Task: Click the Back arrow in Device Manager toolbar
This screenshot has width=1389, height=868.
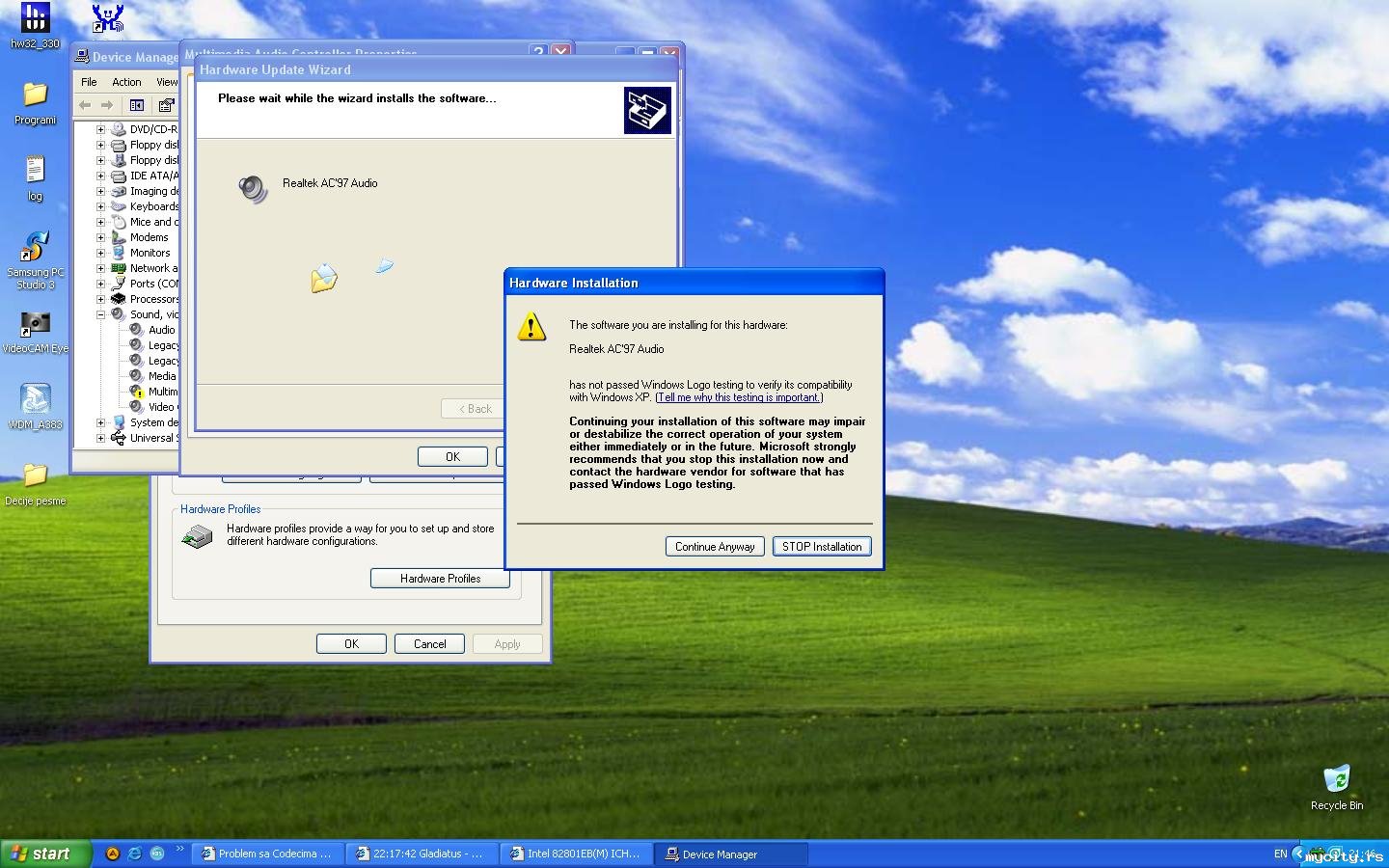Action: [85, 105]
